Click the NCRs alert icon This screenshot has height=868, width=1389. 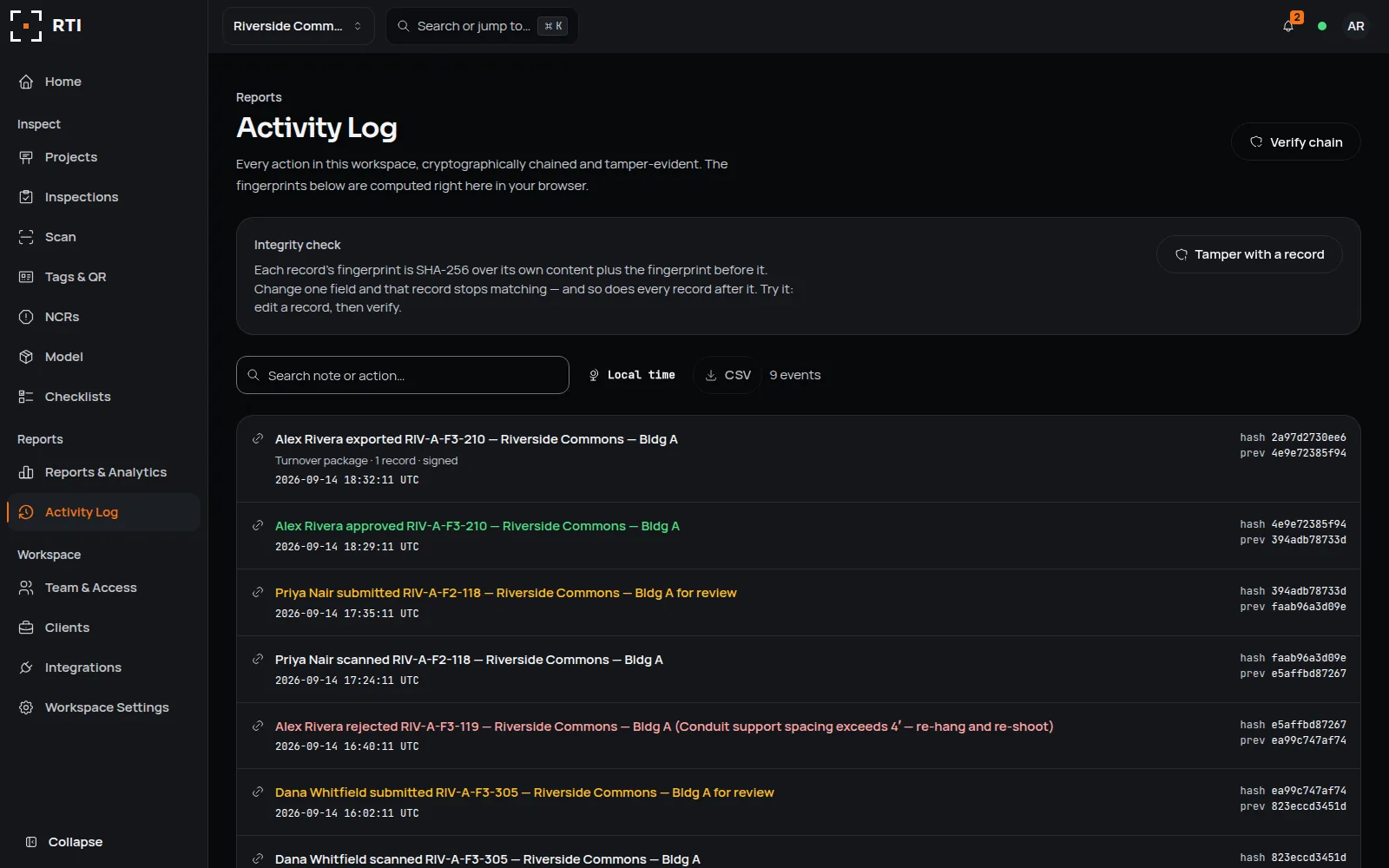point(26,317)
